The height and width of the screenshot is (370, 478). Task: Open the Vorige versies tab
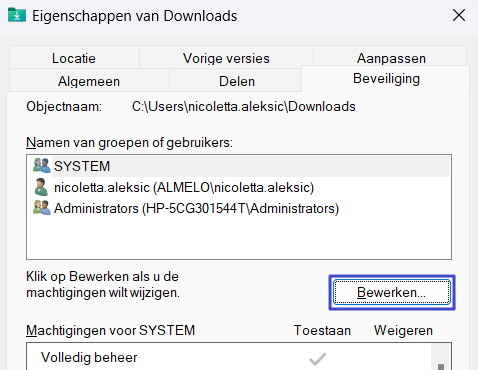[x=226, y=58]
